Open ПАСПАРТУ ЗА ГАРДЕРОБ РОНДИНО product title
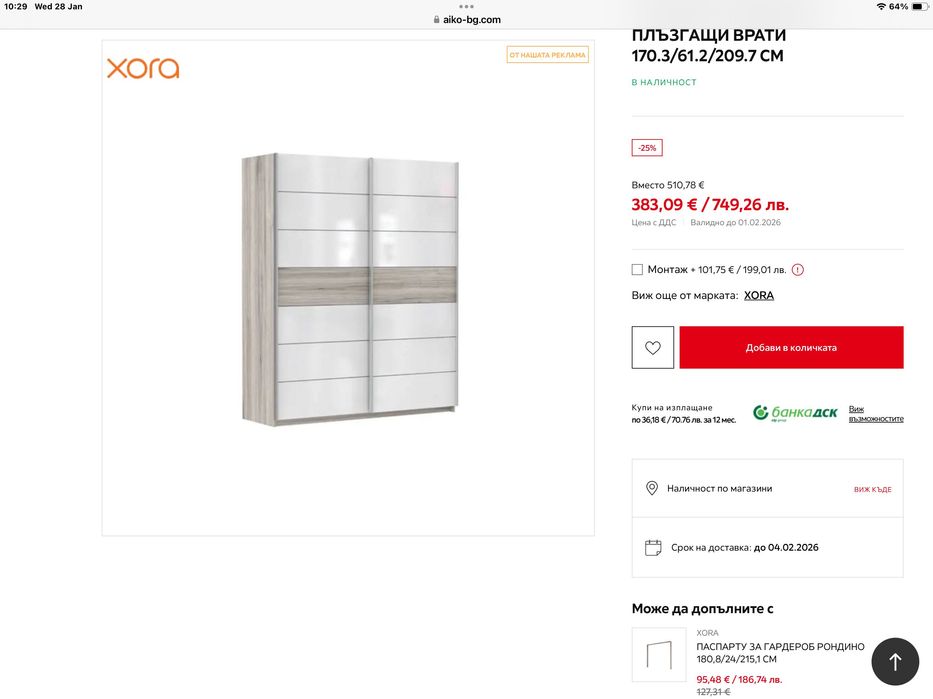Viewport: 933px width, 699px height. click(780, 653)
